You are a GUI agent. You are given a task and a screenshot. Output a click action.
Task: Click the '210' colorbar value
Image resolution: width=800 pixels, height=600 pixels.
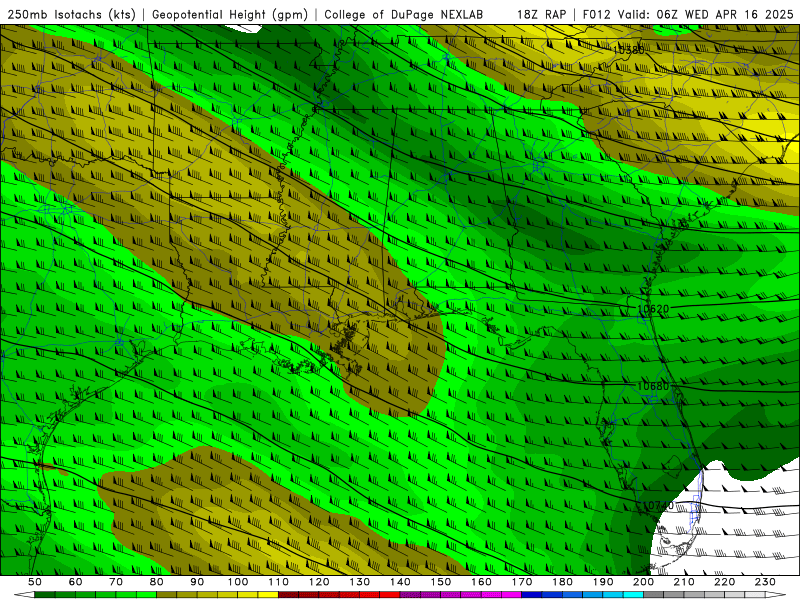click(684, 582)
